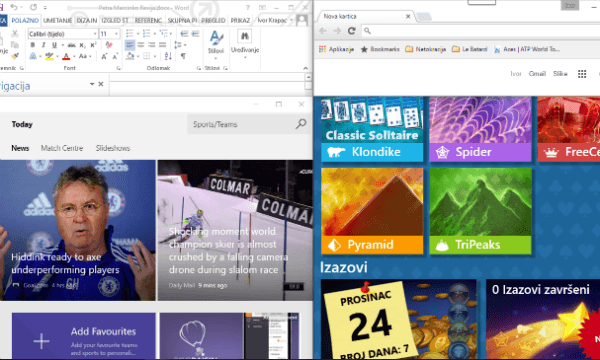Switch to DIZAIN ribbon tab
This screenshot has height=360, width=600.
(x=87, y=20)
